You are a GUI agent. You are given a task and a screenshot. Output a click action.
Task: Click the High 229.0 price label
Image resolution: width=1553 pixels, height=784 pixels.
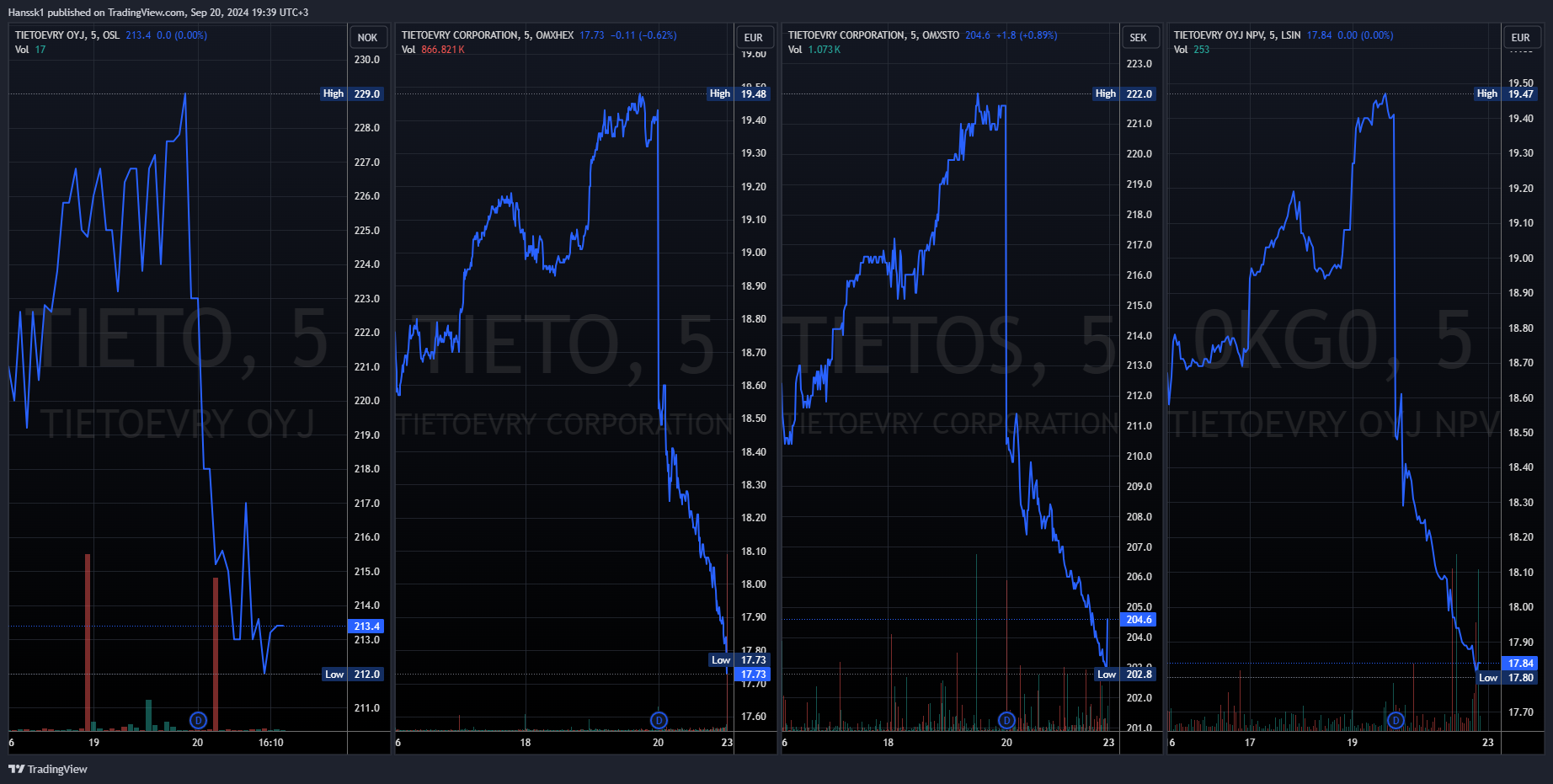pos(353,93)
